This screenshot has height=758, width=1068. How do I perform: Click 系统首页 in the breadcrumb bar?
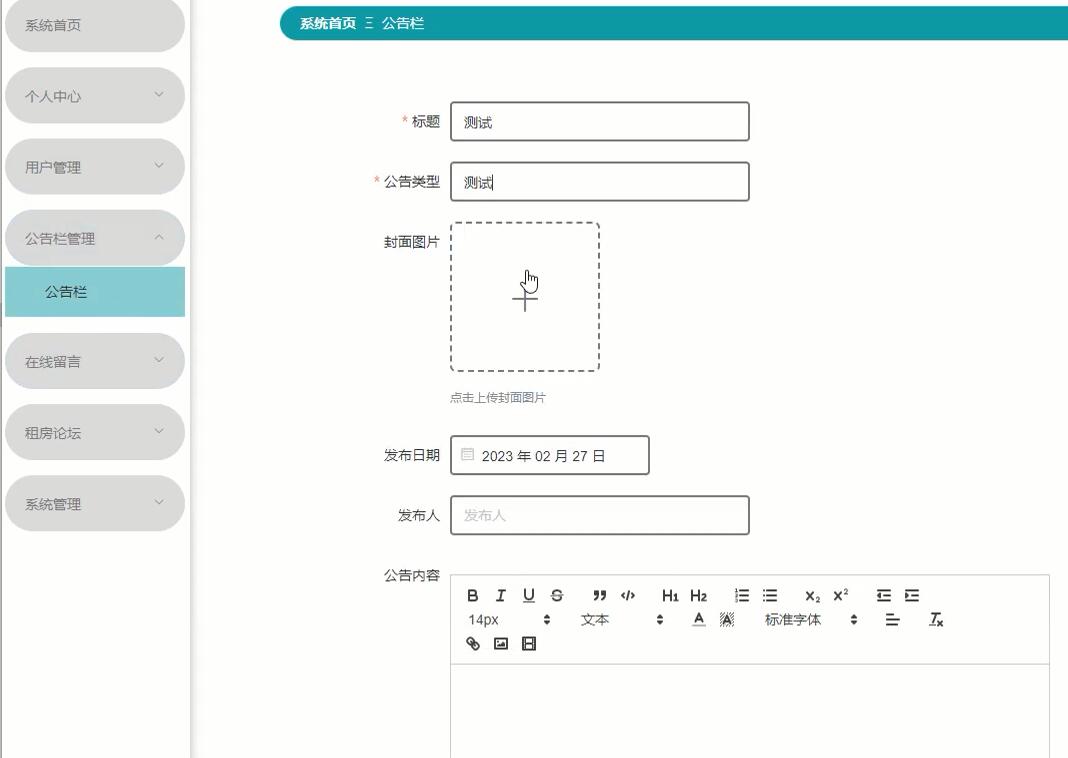point(328,23)
